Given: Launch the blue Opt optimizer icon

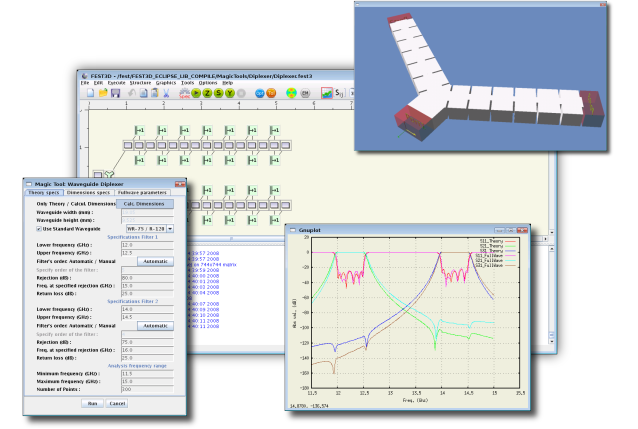Looking at the screenshot, I should [x=260, y=93].
